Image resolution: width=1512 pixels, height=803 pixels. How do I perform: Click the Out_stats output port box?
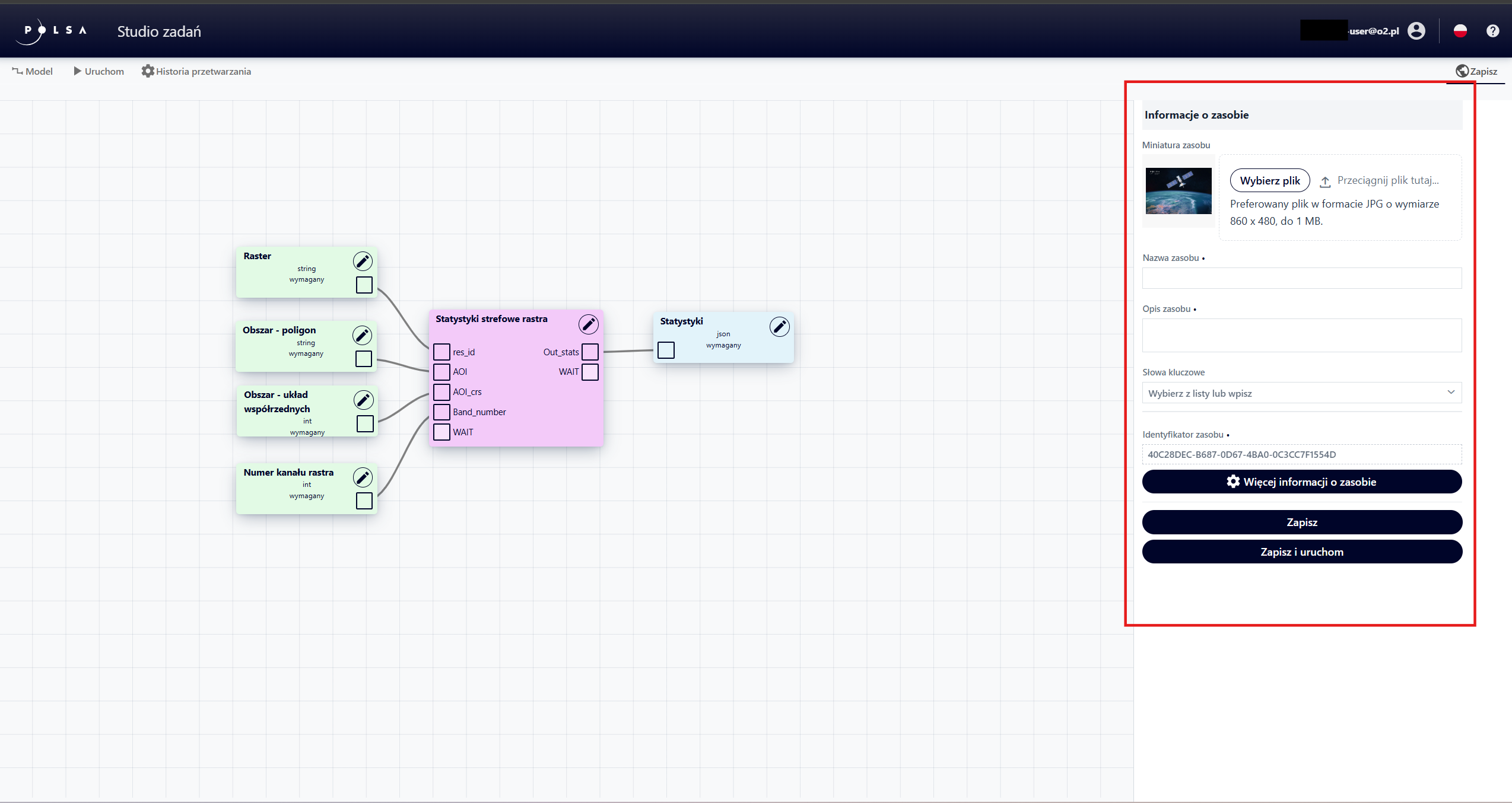590,352
